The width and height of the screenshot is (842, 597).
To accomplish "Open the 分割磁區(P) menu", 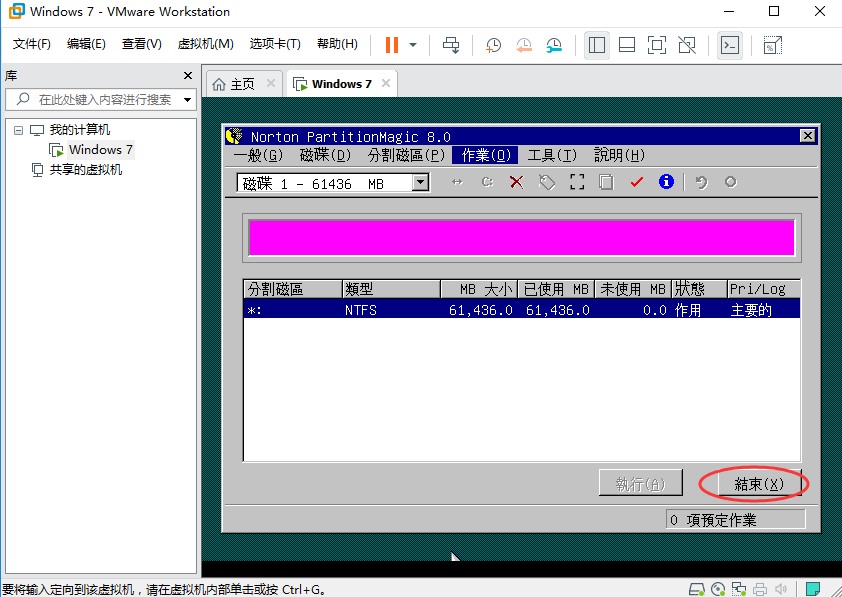I will point(407,155).
